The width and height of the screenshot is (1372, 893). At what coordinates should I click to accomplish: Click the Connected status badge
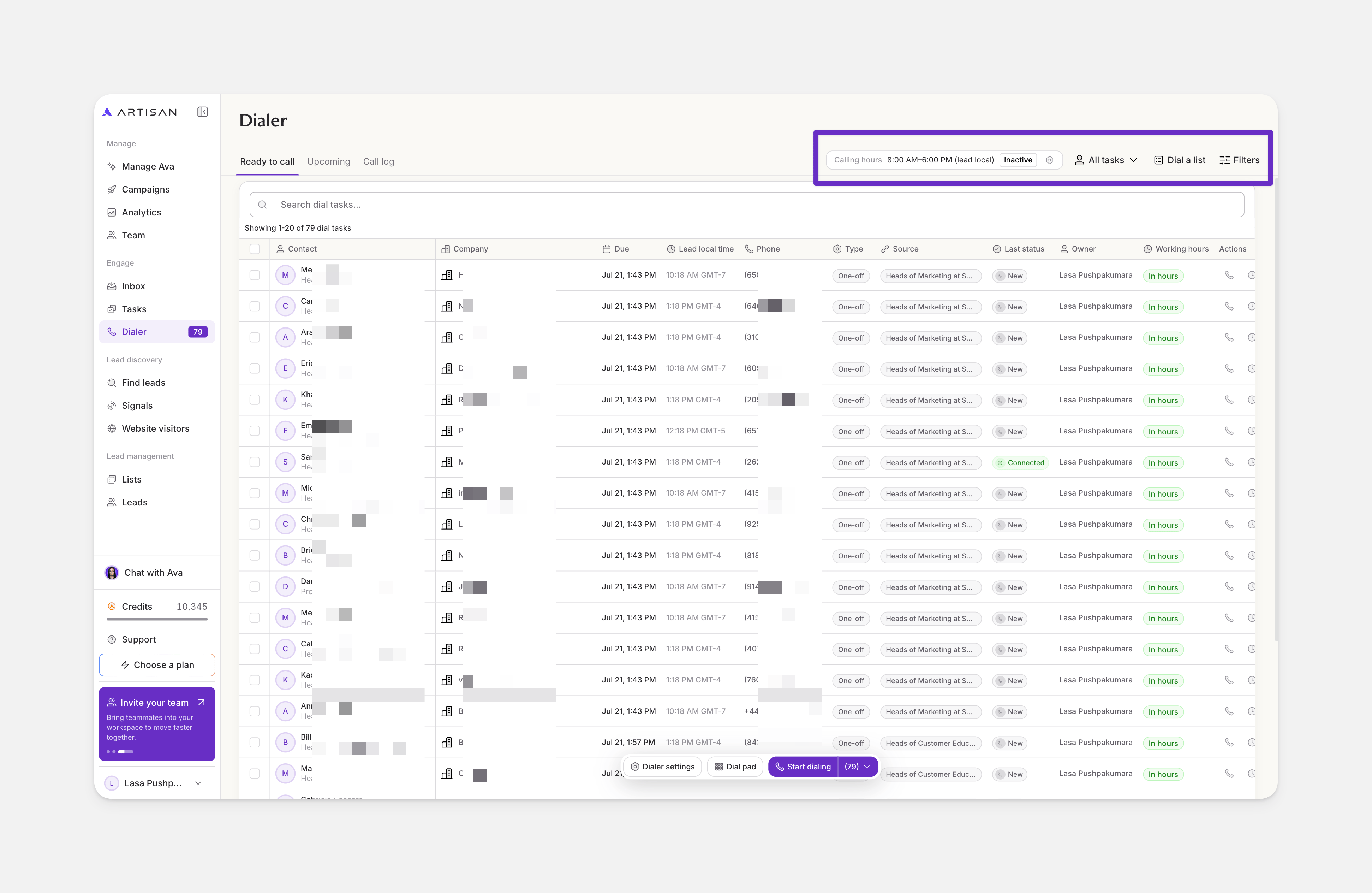click(x=1020, y=463)
